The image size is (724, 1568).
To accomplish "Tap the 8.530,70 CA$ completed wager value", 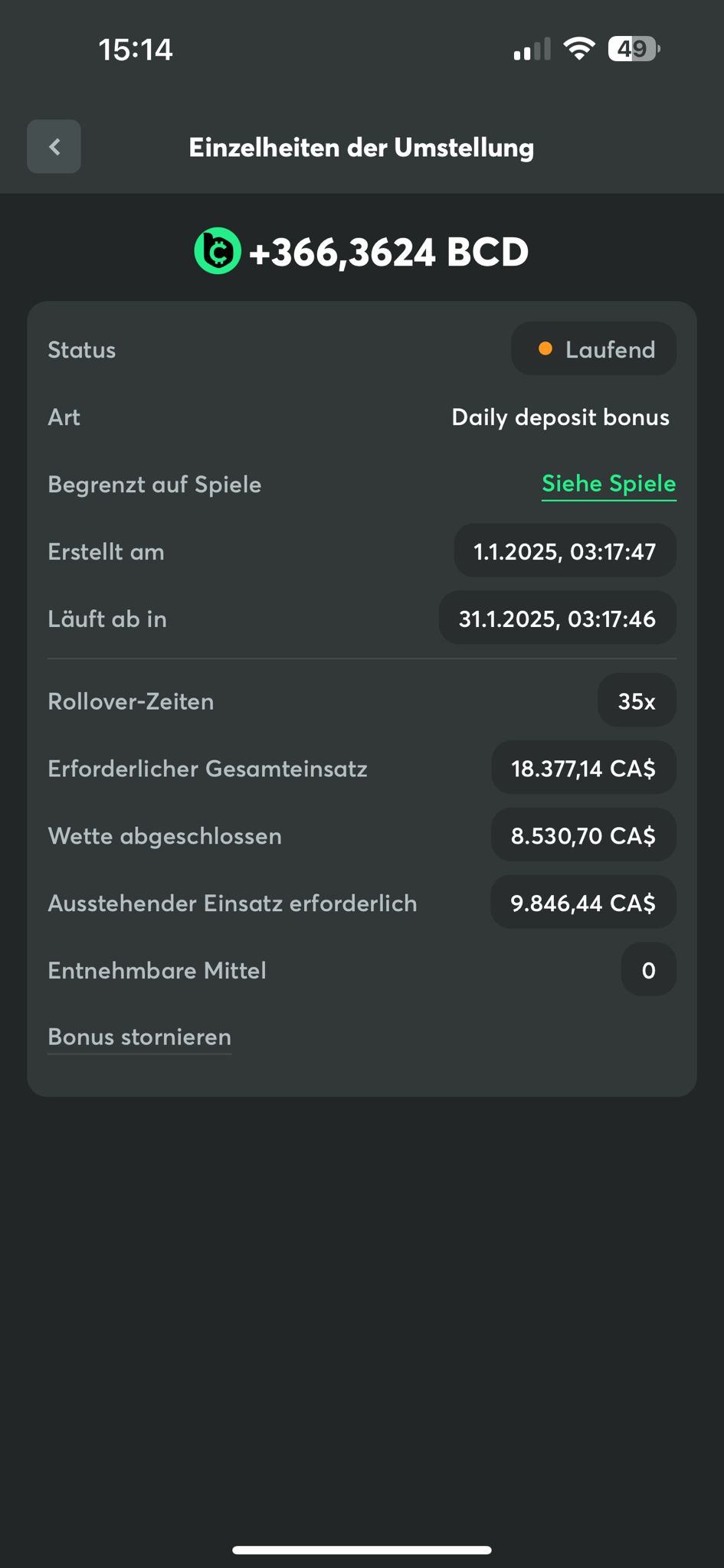I will [583, 835].
